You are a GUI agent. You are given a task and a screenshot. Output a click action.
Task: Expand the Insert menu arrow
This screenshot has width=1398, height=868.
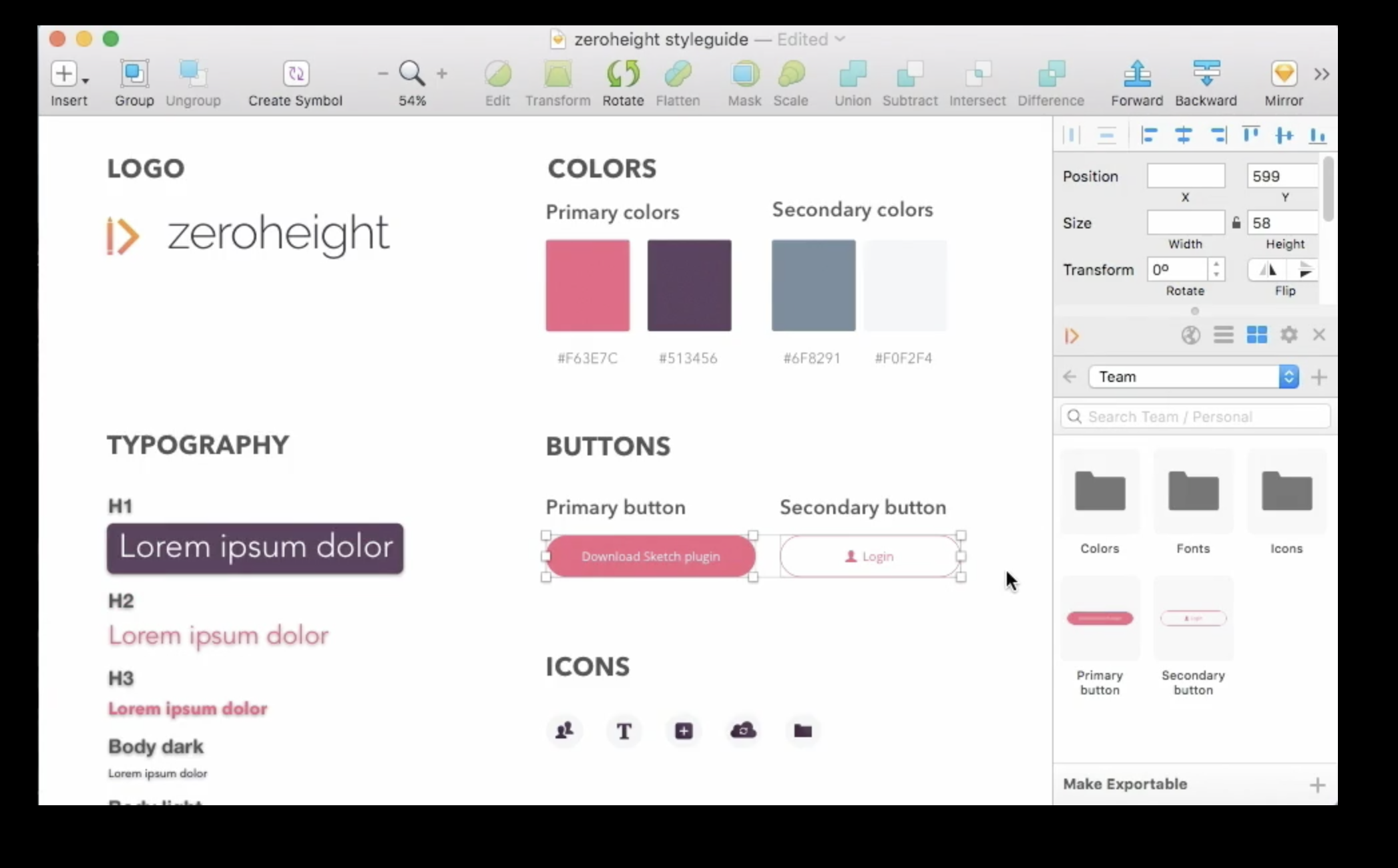click(x=85, y=80)
